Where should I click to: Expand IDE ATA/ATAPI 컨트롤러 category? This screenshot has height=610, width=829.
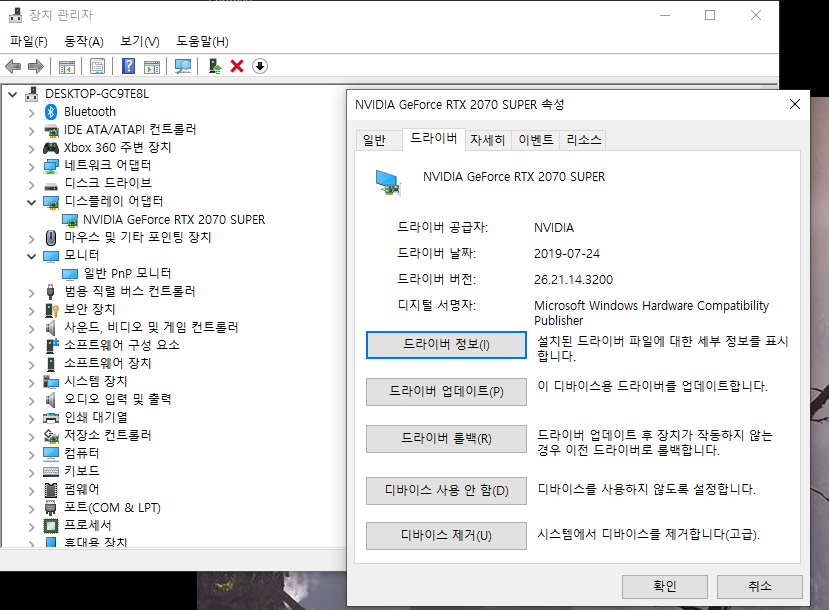[31, 131]
